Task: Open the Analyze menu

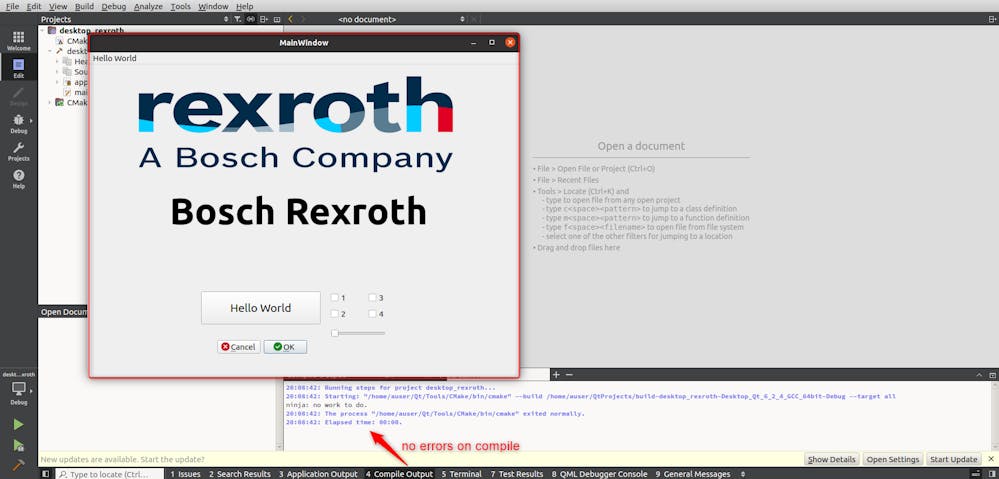Action: [x=148, y=6]
